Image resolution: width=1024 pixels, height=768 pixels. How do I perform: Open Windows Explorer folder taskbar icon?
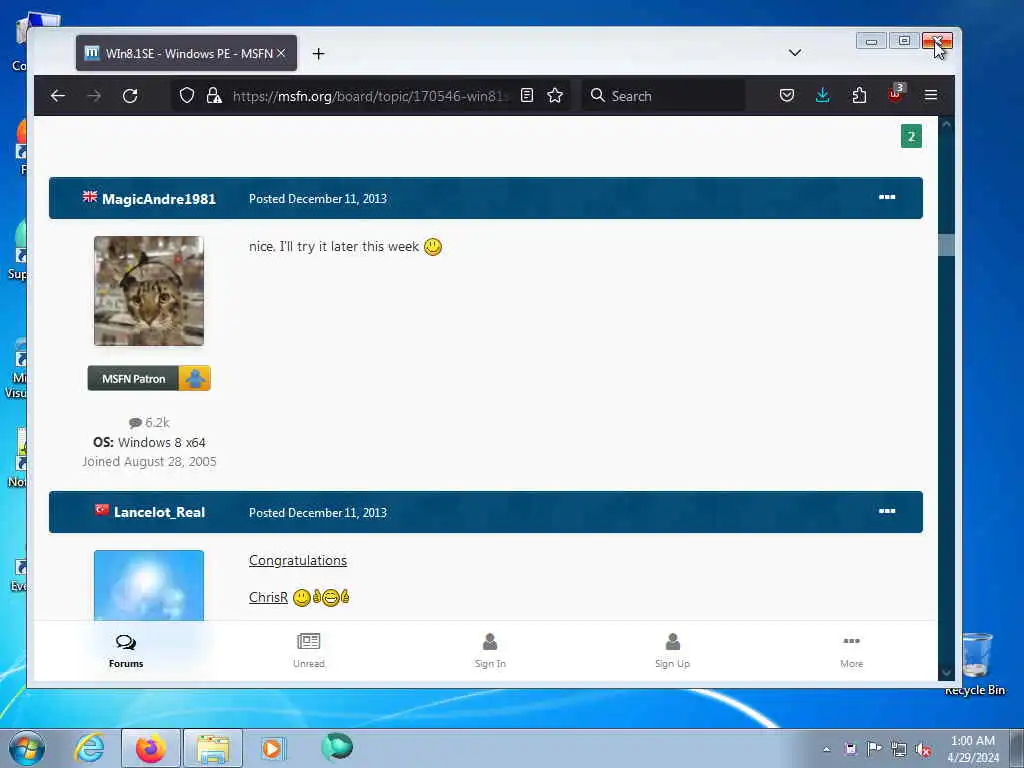coord(213,748)
